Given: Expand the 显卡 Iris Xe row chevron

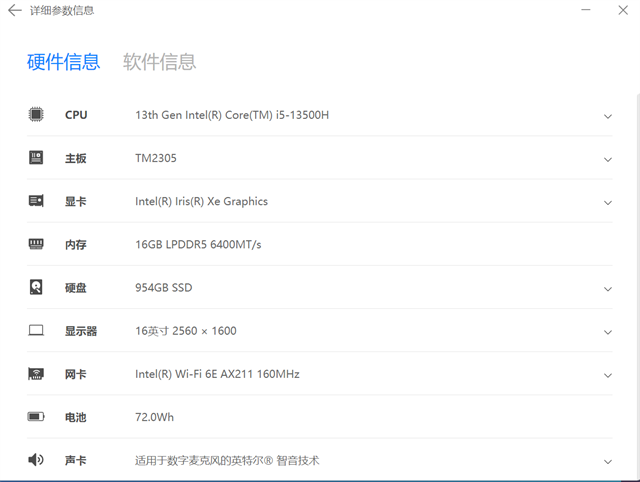Looking at the screenshot, I should 608,203.
